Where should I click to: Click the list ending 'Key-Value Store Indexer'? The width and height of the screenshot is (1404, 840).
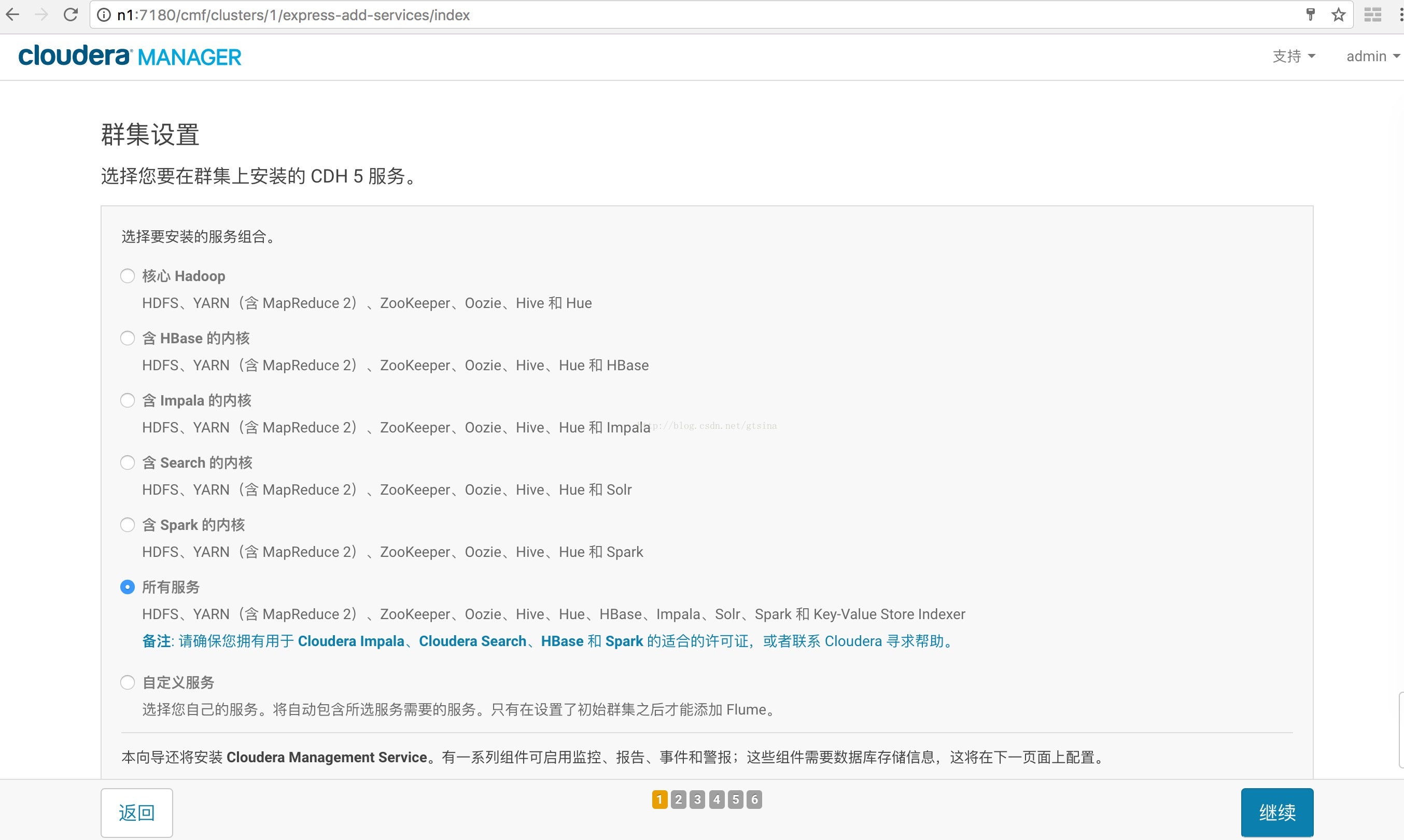tap(553, 614)
